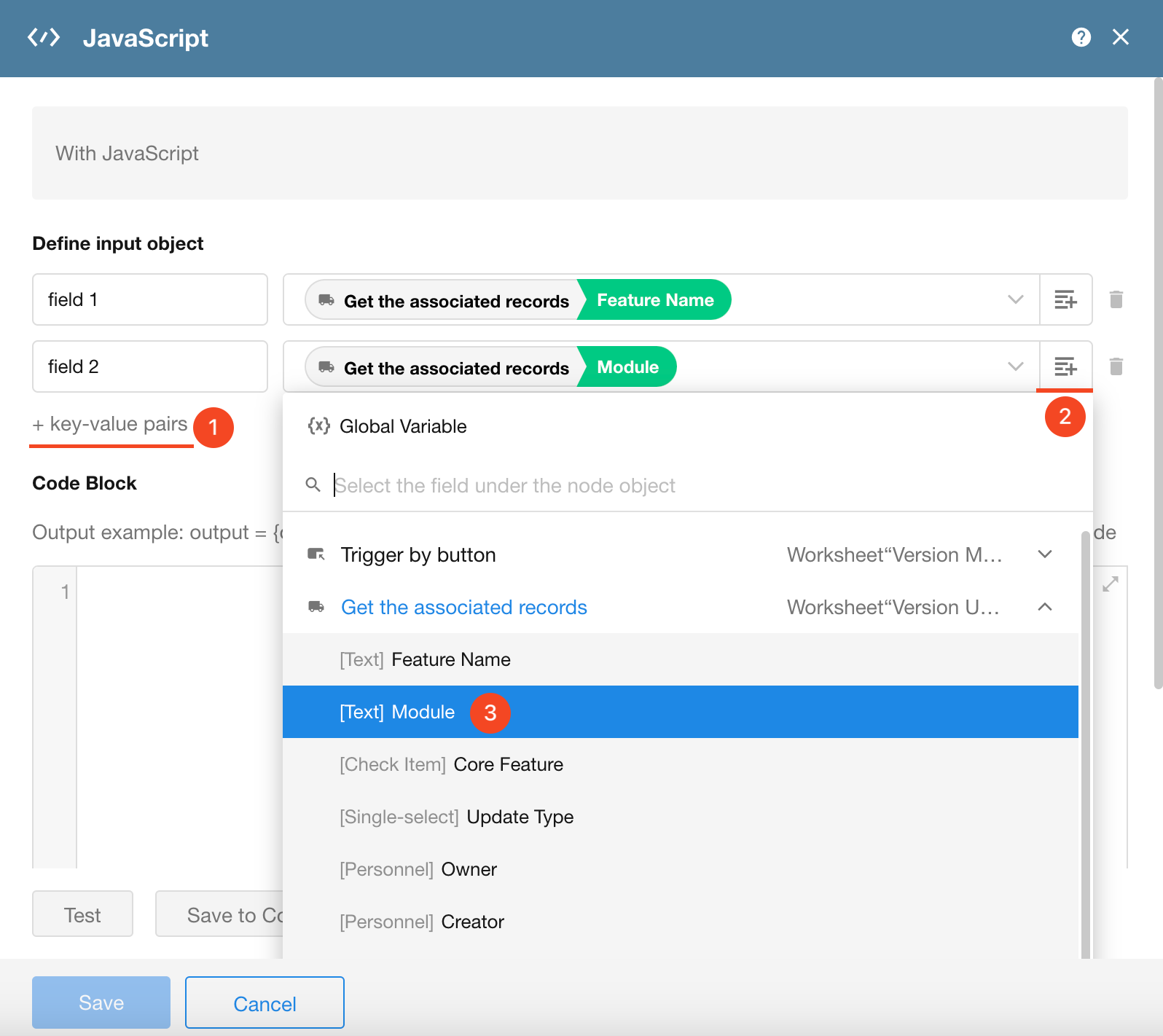Expand the code editor to fullscreen
Viewport: 1163px width, 1036px height.
pyautogui.click(x=1110, y=584)
